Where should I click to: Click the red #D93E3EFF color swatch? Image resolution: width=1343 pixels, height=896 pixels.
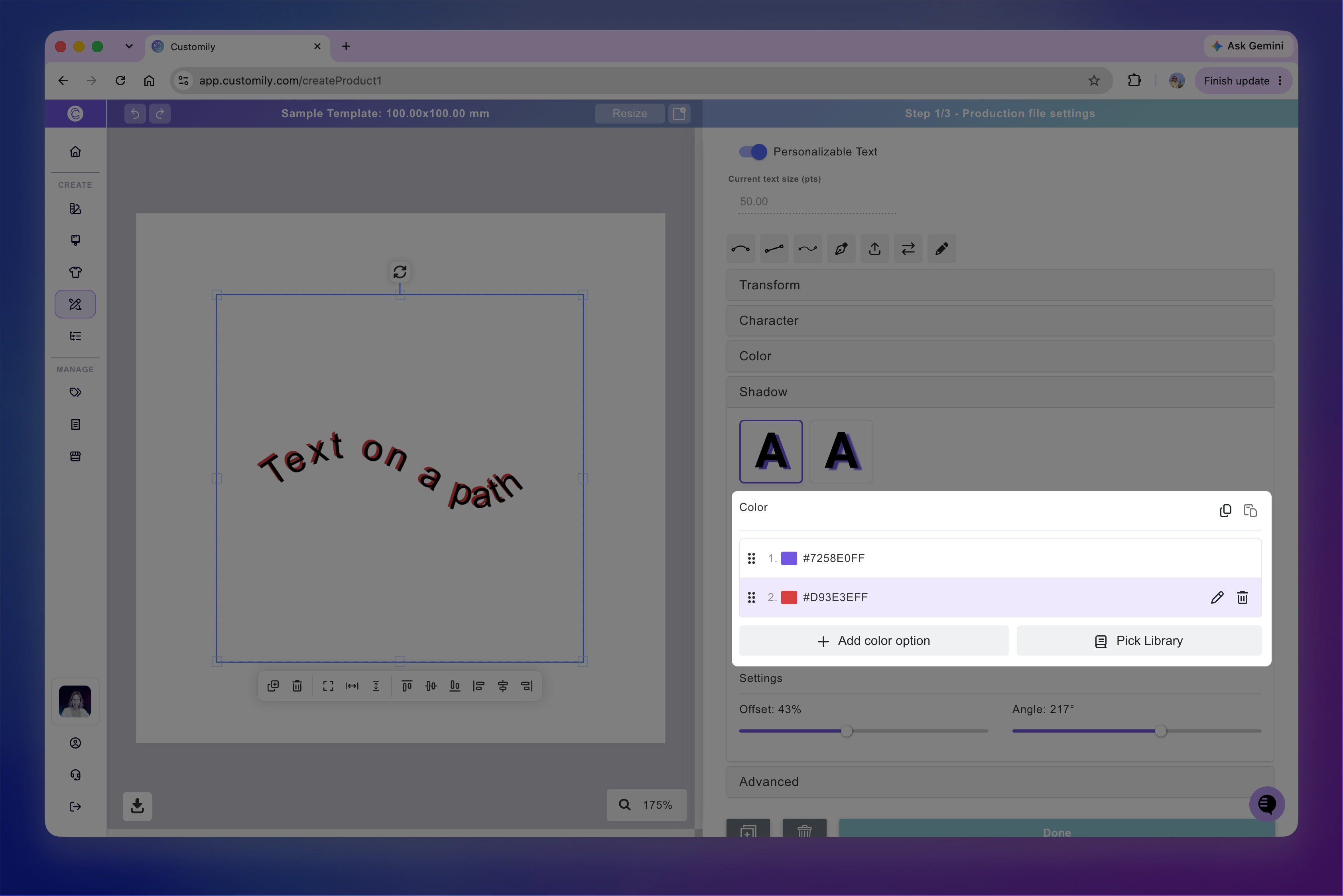(x=789, y=598)
